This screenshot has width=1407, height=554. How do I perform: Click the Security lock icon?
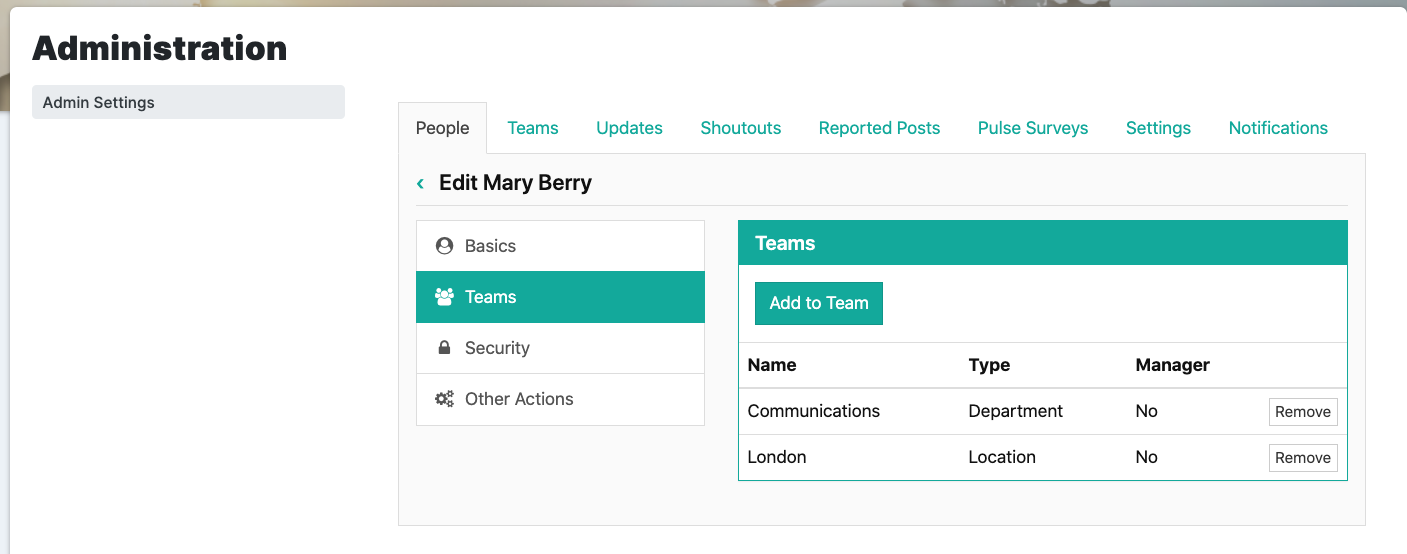pyautogui.click(x=444, y=348)
